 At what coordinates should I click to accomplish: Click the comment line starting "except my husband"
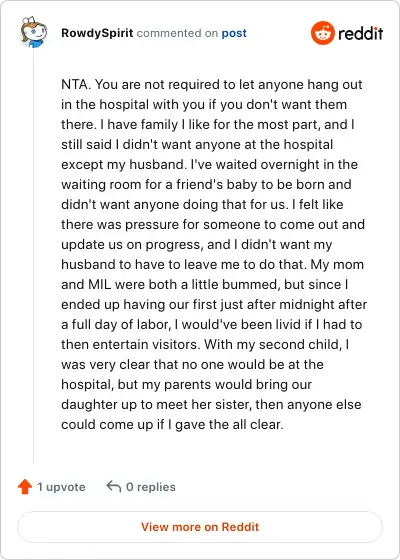209,165
